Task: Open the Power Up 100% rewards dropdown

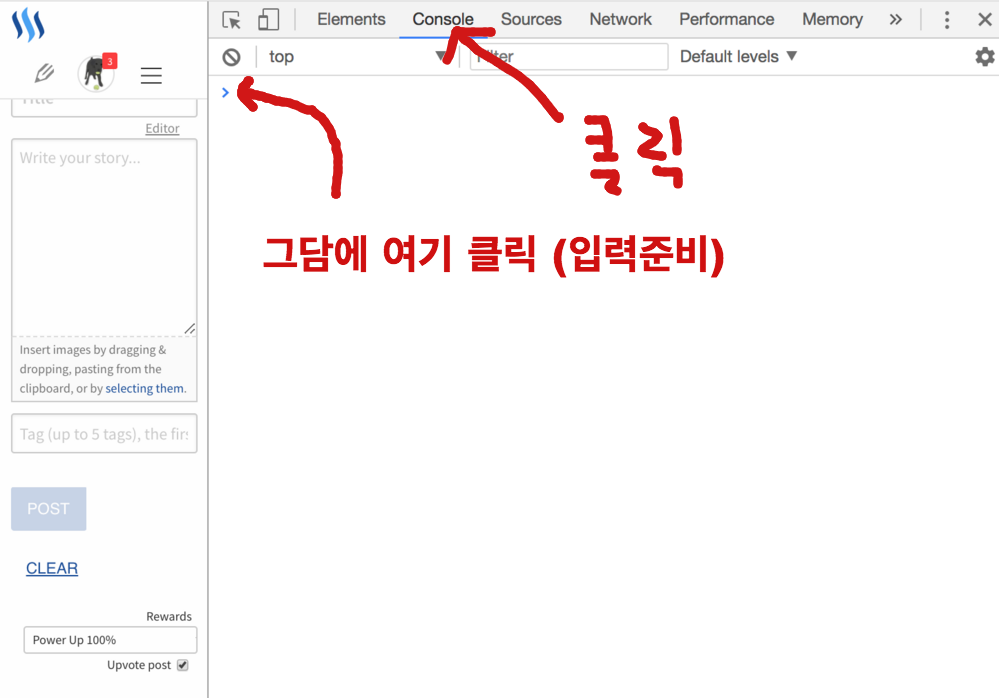Action: 110,640
